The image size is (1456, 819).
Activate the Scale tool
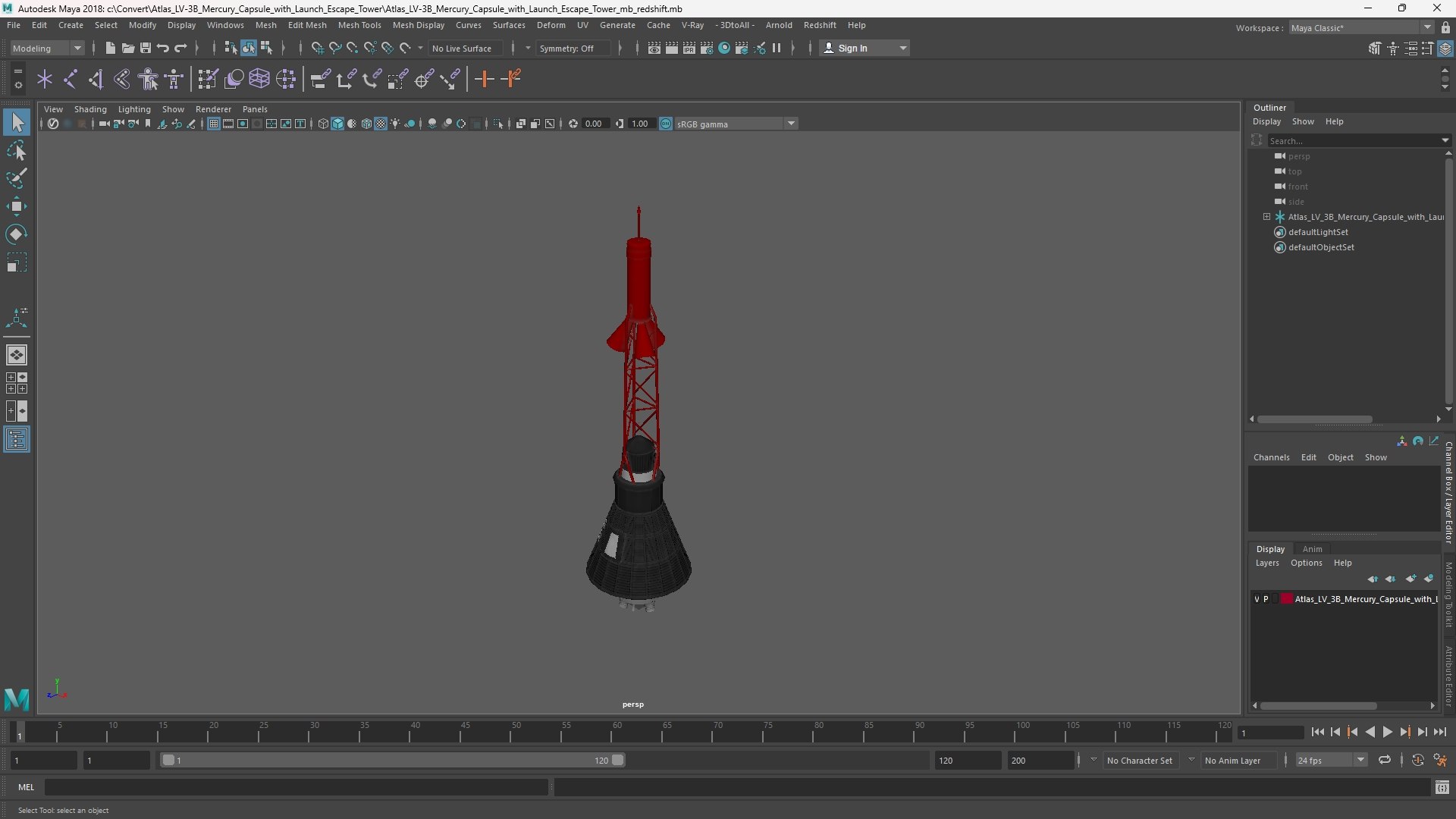(x=17, y=262)
